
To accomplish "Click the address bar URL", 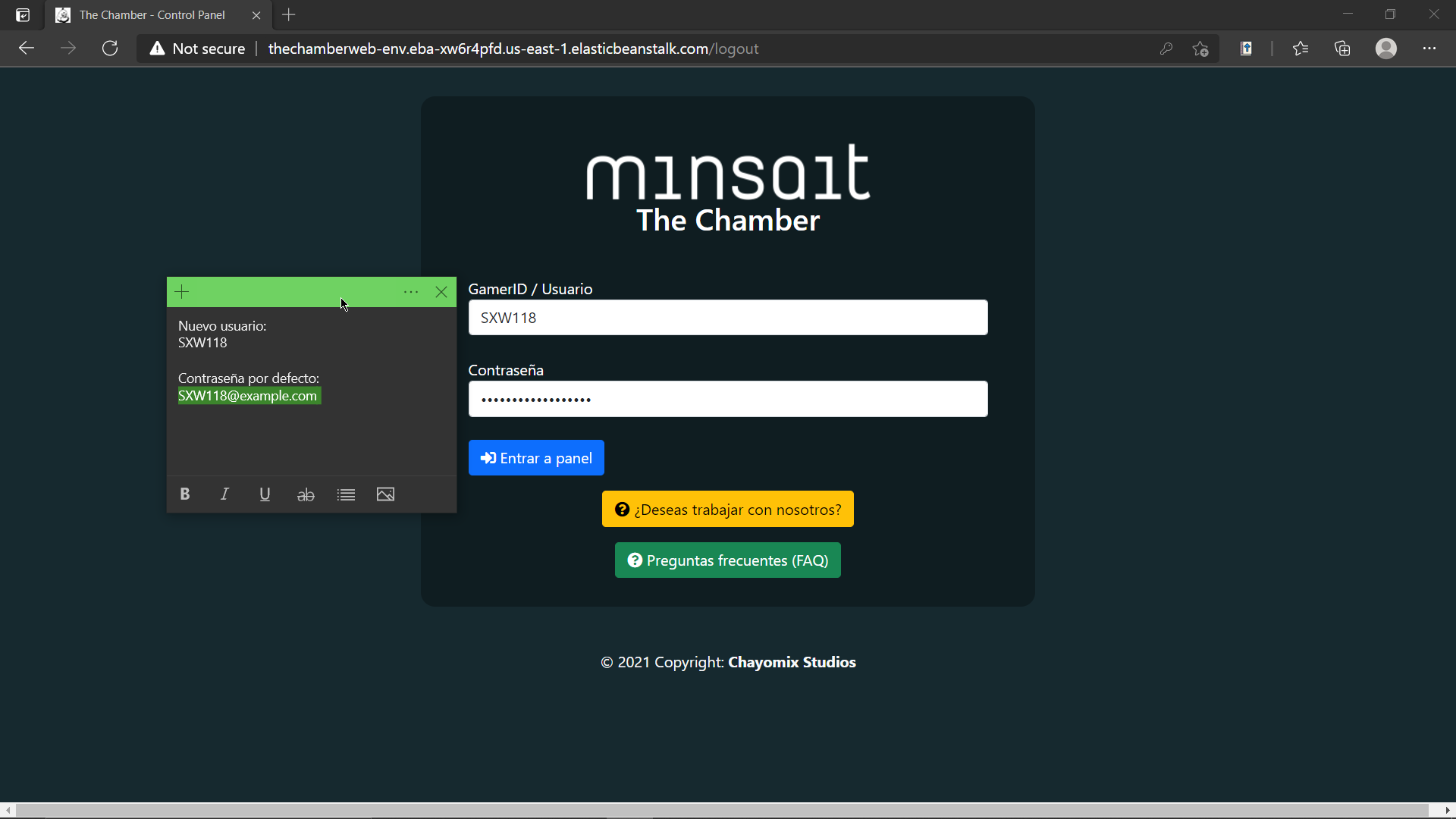I will tap(513, 49).
